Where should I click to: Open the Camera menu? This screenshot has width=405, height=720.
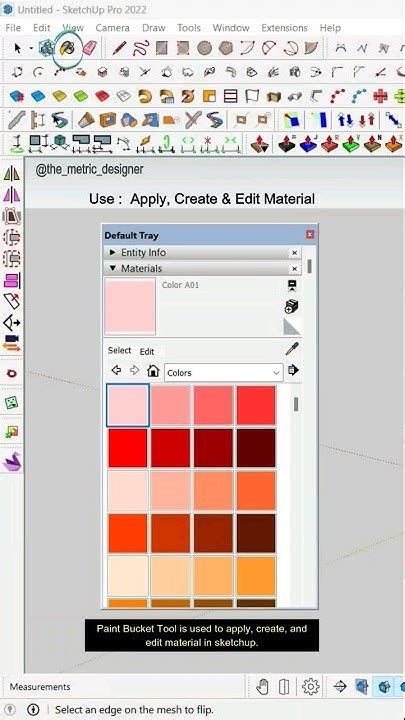tap(112, 28)
